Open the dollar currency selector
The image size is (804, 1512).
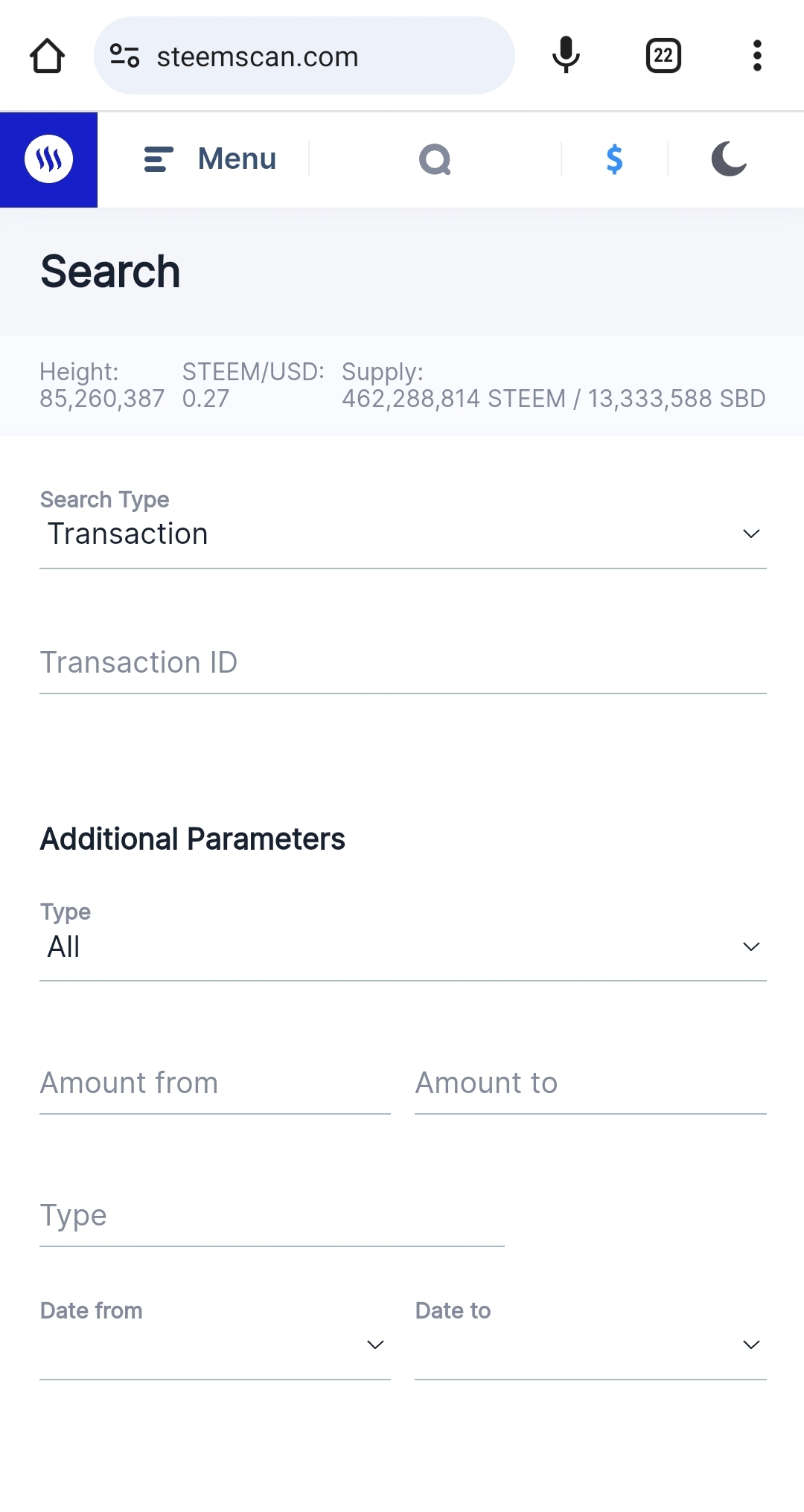click(x=614, y=159)
